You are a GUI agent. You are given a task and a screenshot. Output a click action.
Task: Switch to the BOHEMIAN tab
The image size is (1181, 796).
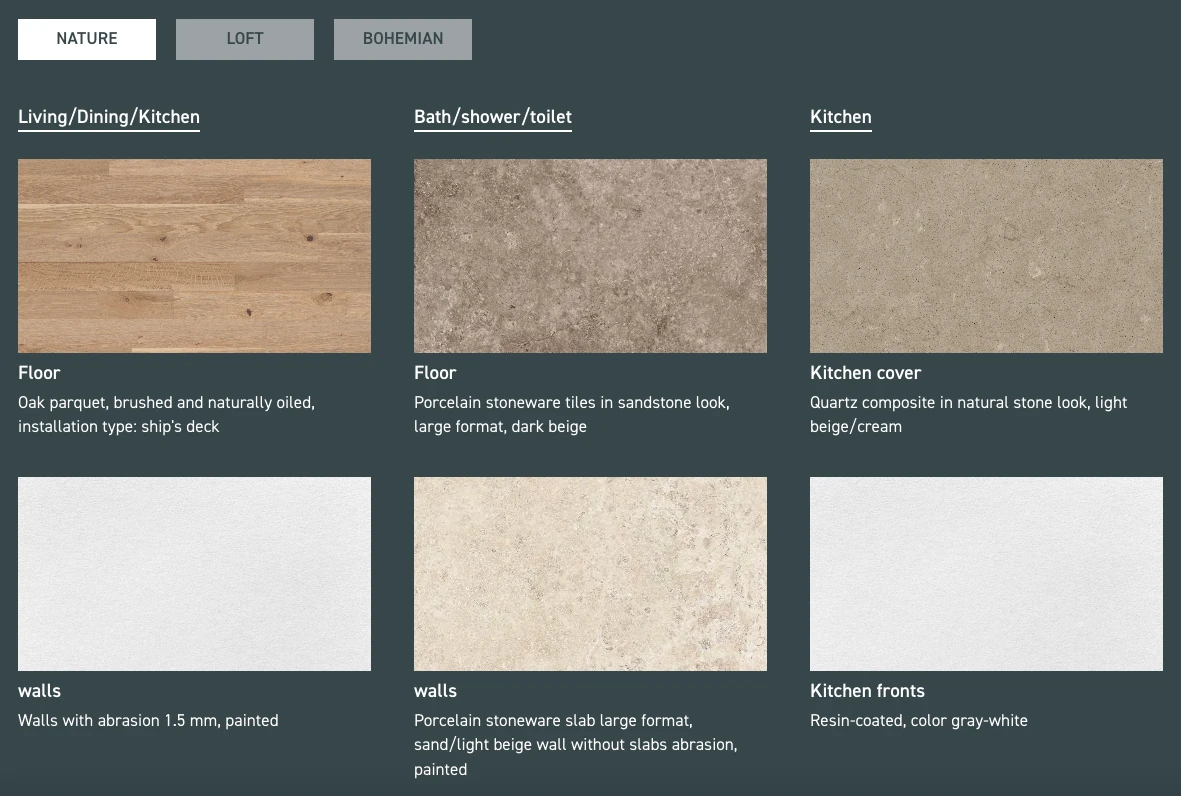[402, 39]
